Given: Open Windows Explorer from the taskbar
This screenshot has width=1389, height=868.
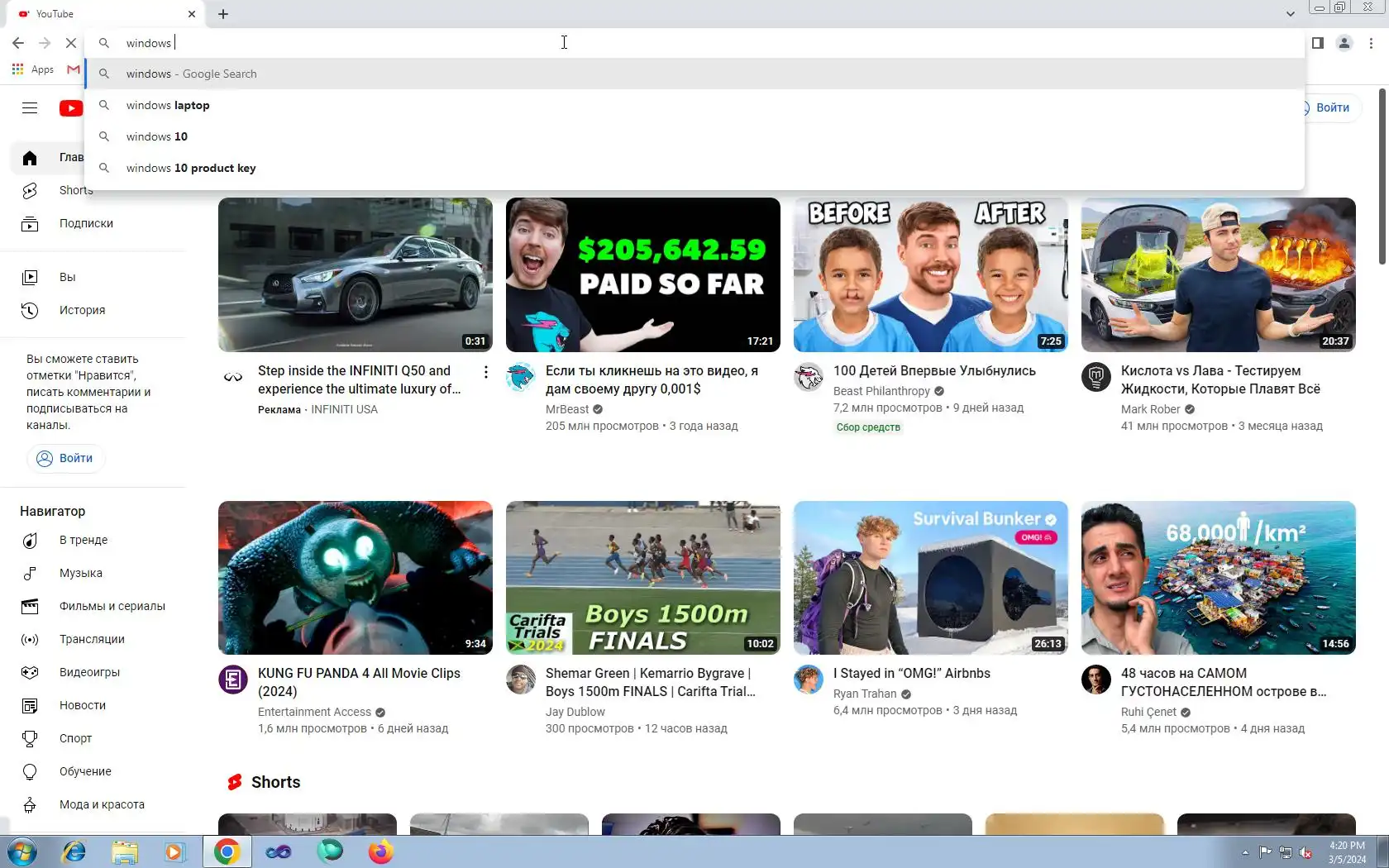Looking at the screenshot, I should 125,851.
